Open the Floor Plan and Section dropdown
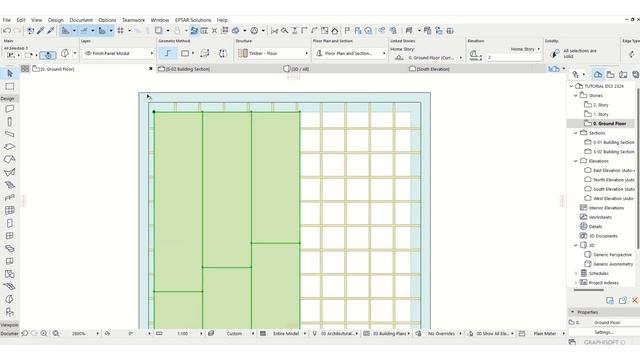The width and height of the screenshot is (640, 360). coord(350,53)
